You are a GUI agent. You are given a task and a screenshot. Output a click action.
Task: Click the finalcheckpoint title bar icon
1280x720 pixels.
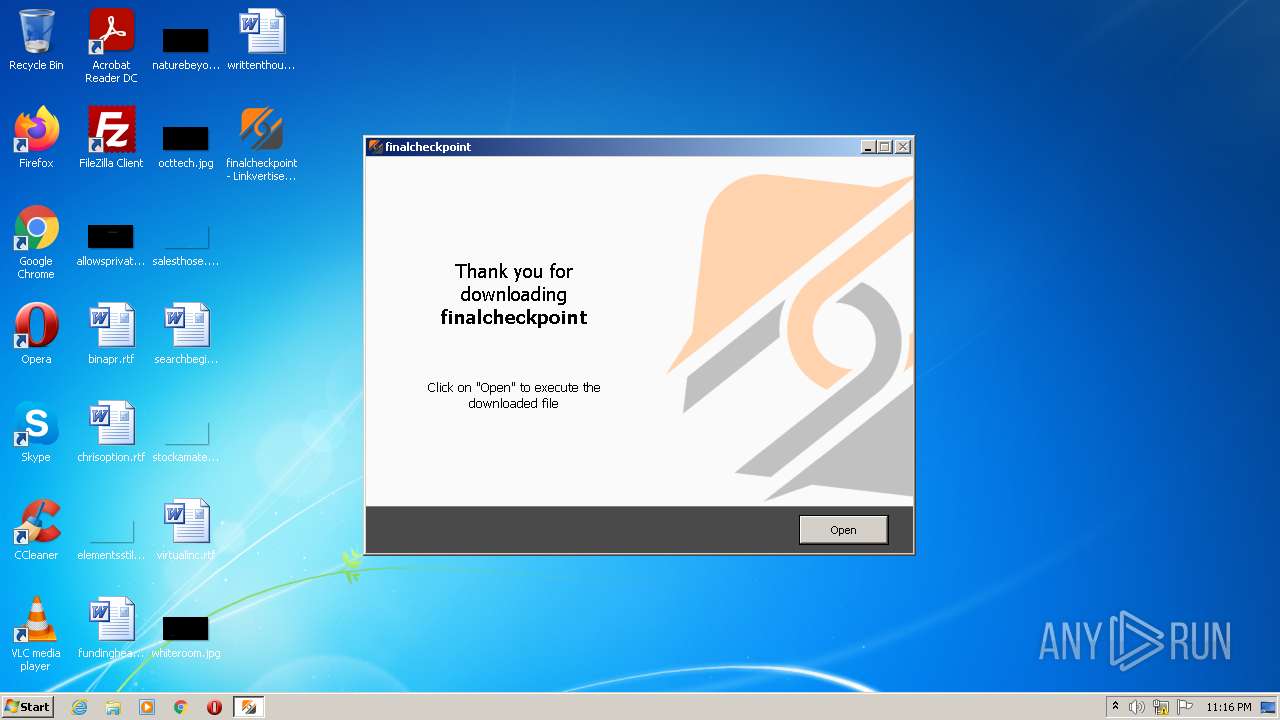376,147
